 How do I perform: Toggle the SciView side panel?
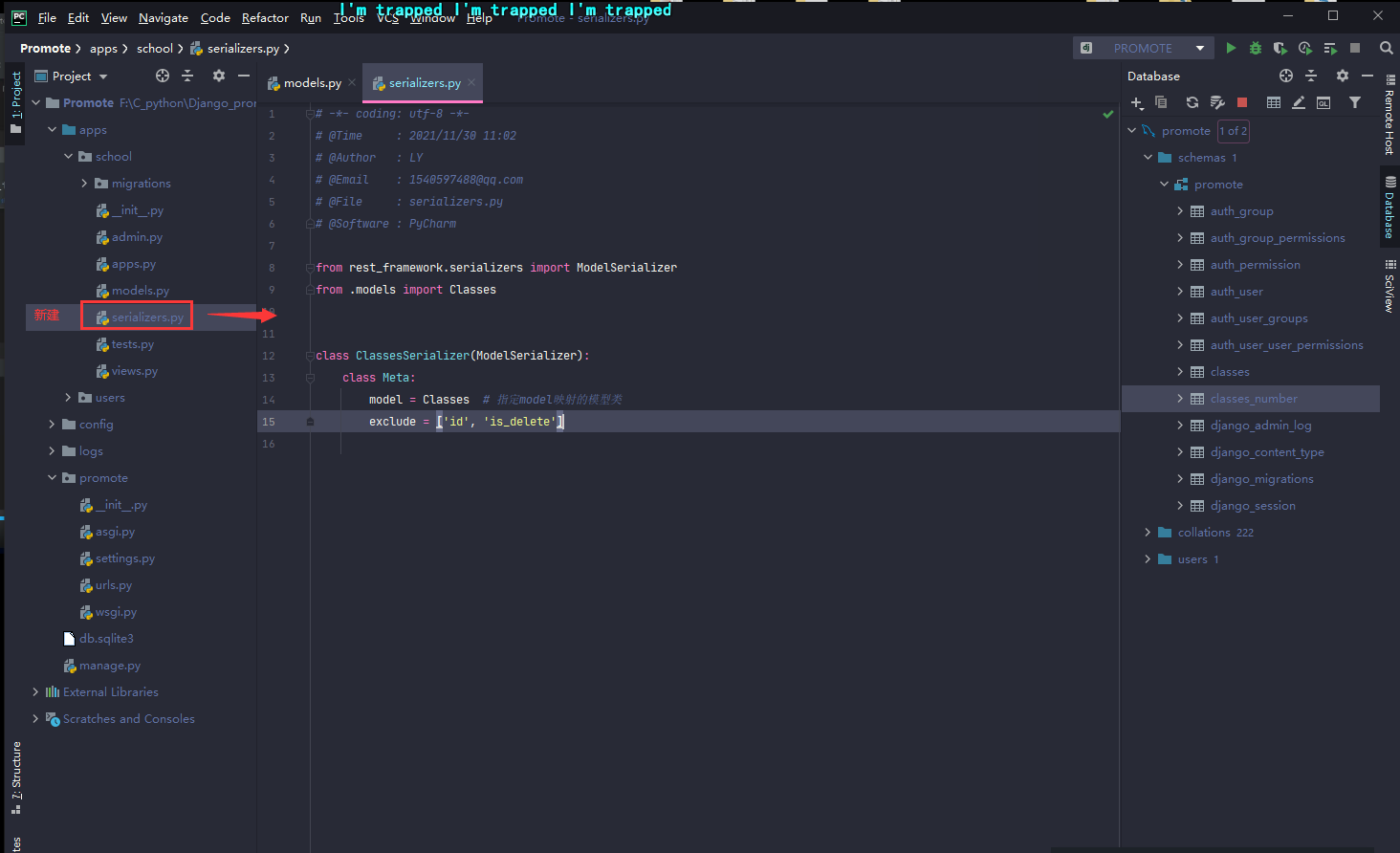pyautogui.click(x=1389, y=285)
